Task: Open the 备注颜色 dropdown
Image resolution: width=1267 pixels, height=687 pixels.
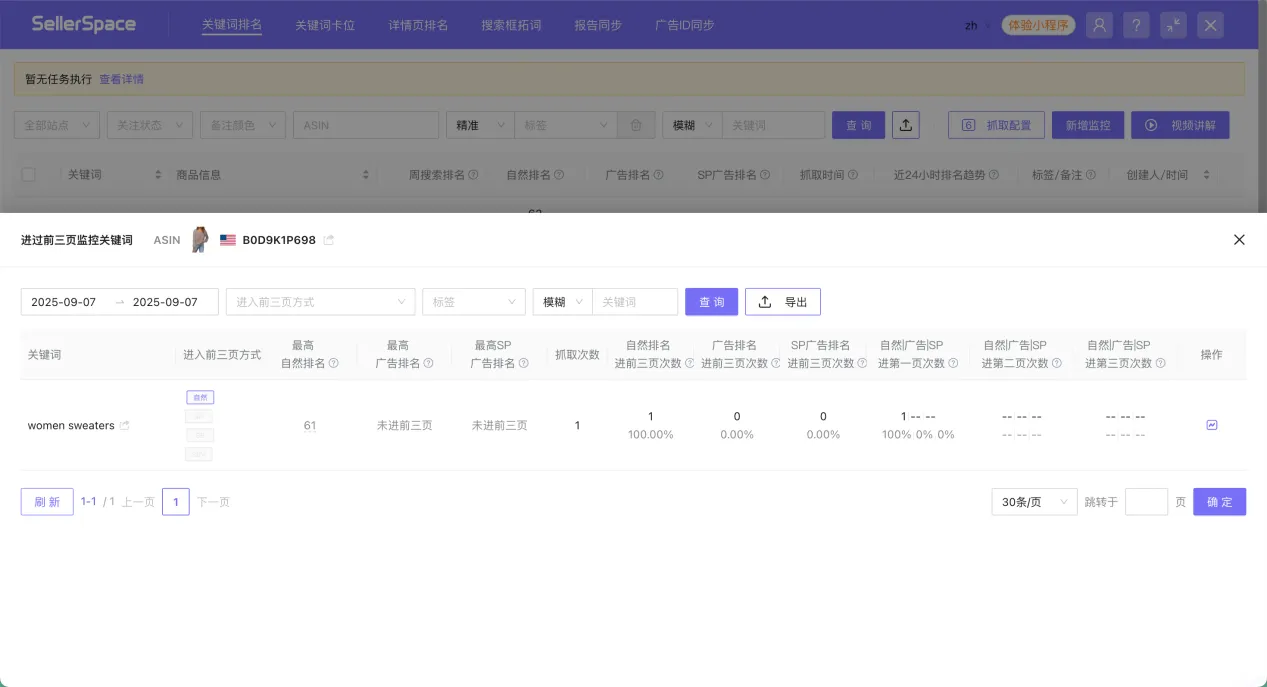Action: coord(243,125)
